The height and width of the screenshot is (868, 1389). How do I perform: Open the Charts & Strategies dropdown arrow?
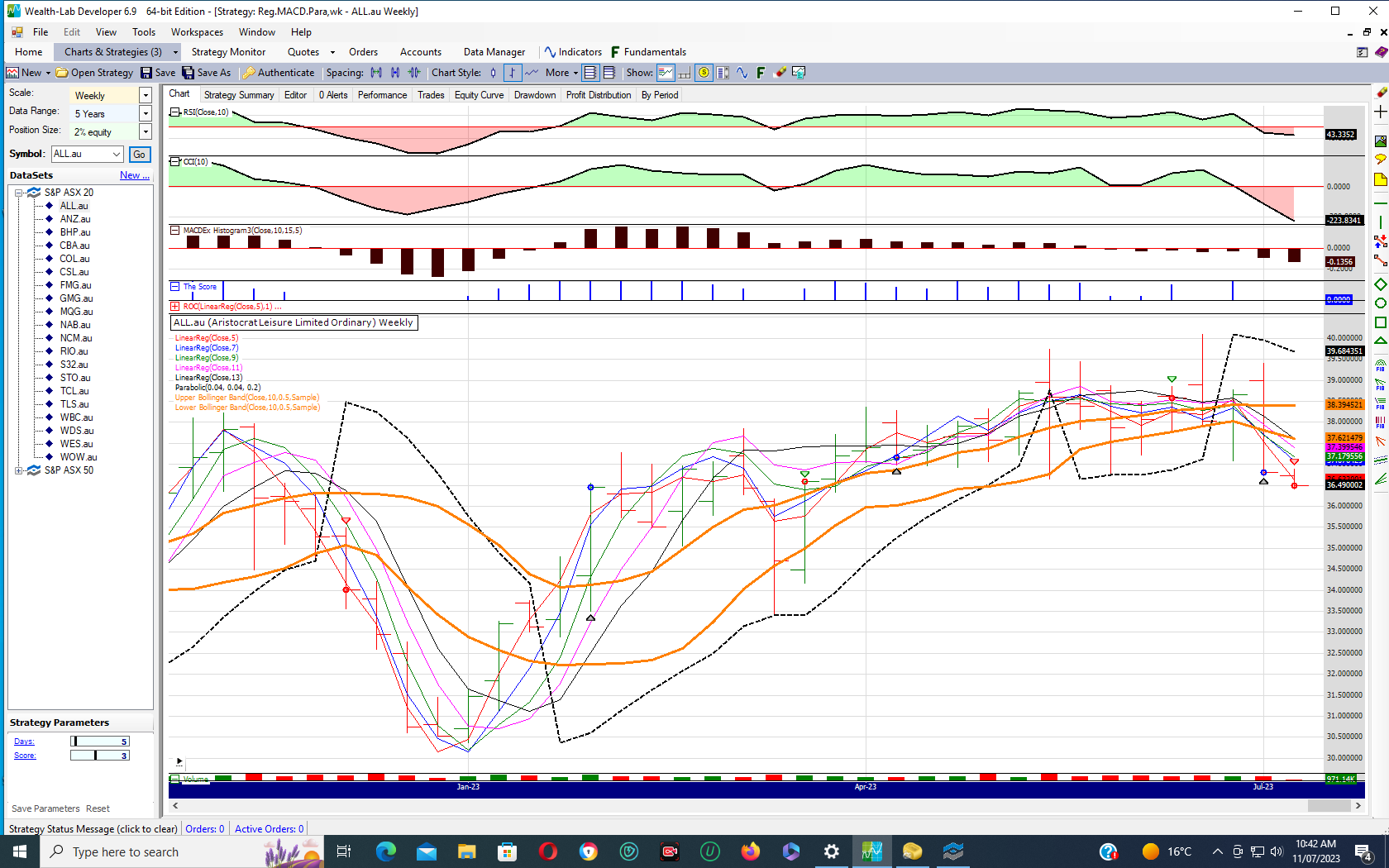[x=175, y=52]
